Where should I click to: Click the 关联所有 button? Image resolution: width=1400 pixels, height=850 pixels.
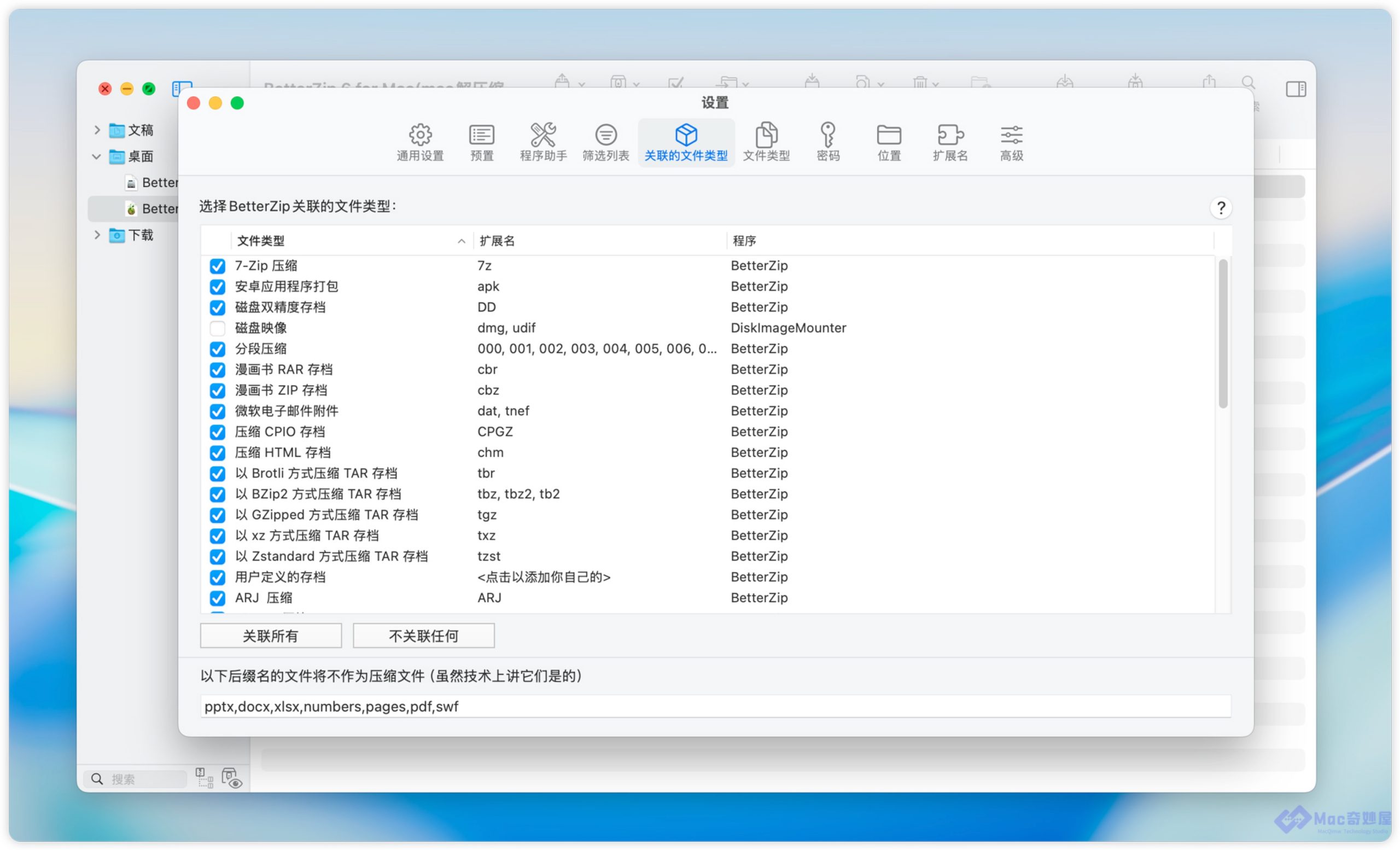[271, 636]
